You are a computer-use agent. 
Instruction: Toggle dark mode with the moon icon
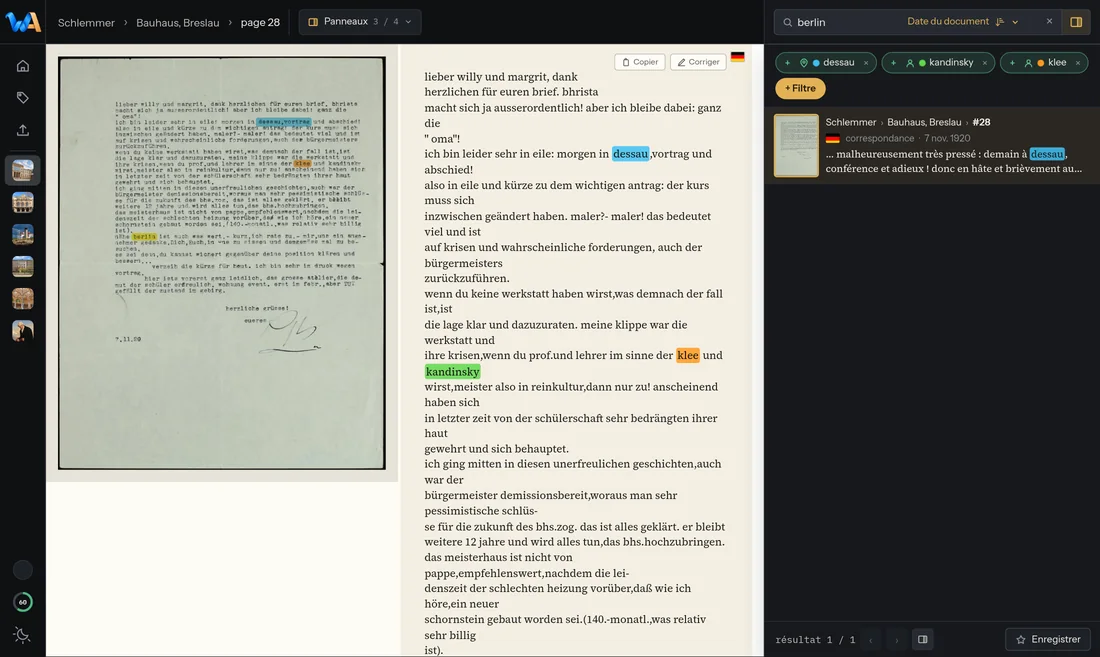click(x=22, y=635)
